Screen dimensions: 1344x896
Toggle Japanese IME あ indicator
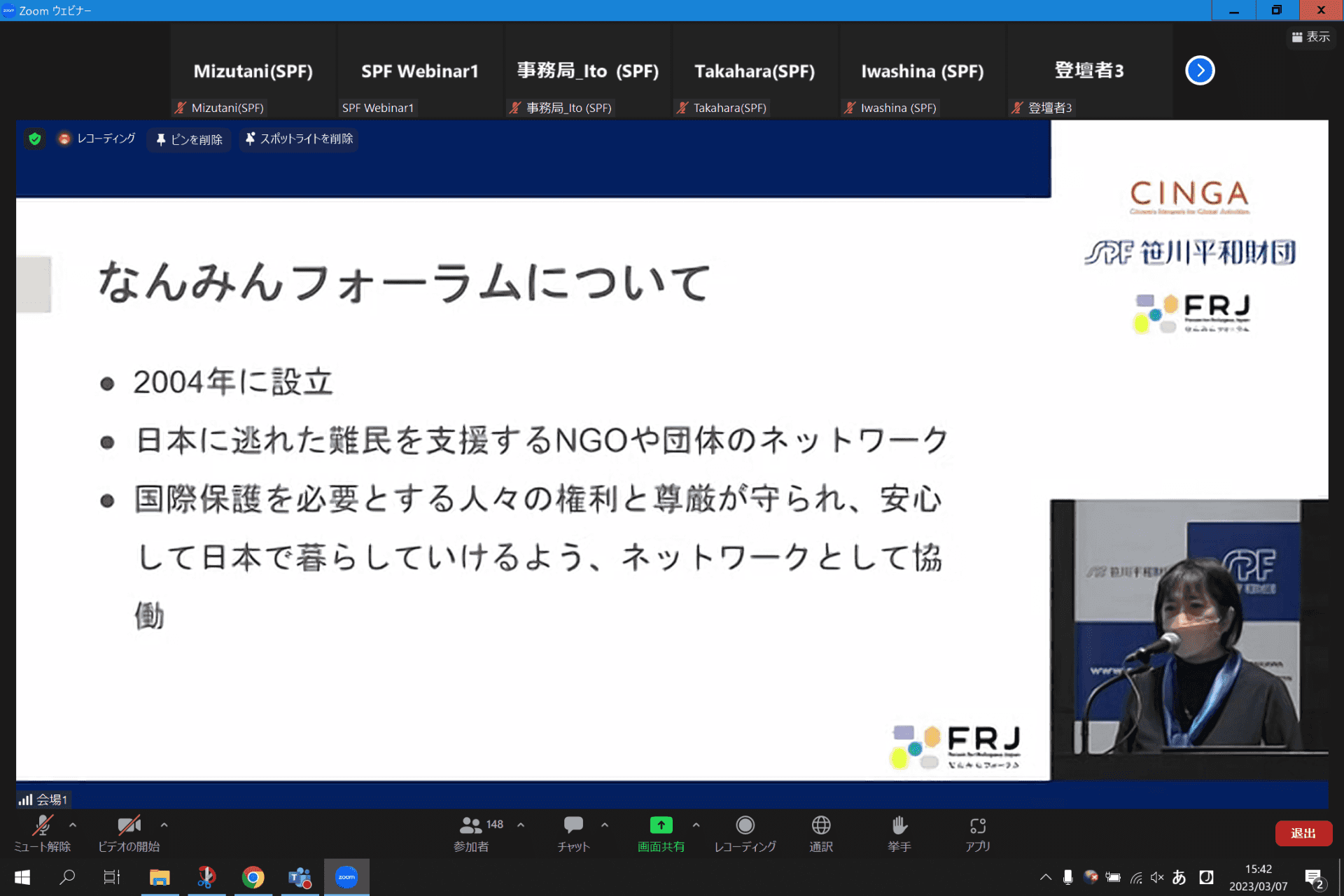(x=1179, y=877)
